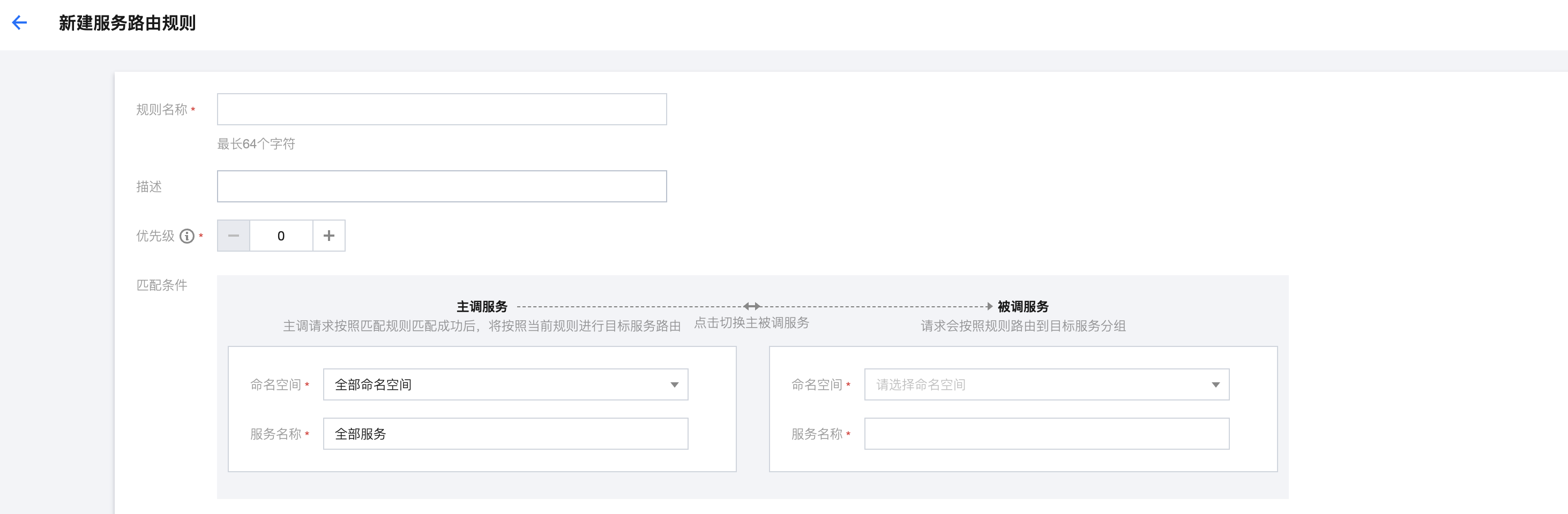Click the double-arrow swap icon between services
Image resolution: width=1568 pixels, height=514 pixels.
(752, 307)
